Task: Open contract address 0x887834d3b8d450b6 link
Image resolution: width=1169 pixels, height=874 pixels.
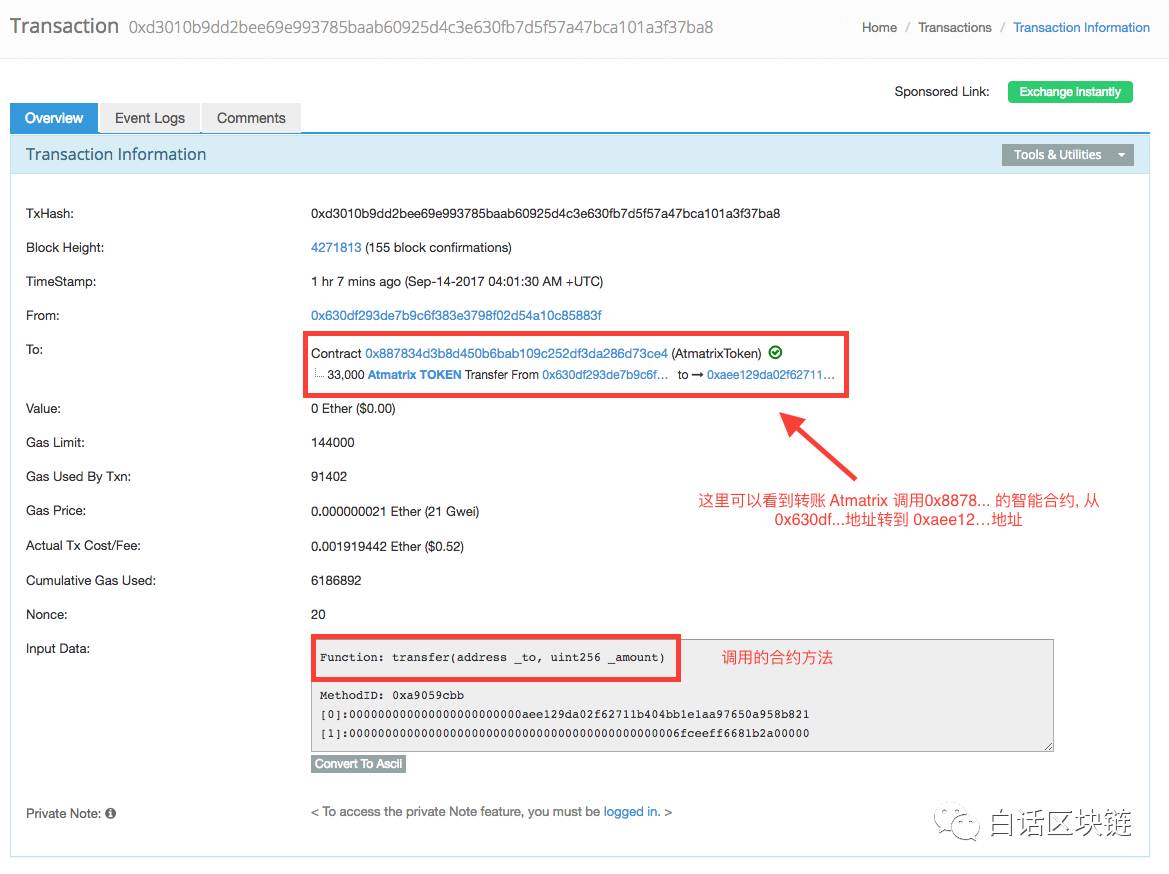Action: pyautogui.click(x=516, y=353)
